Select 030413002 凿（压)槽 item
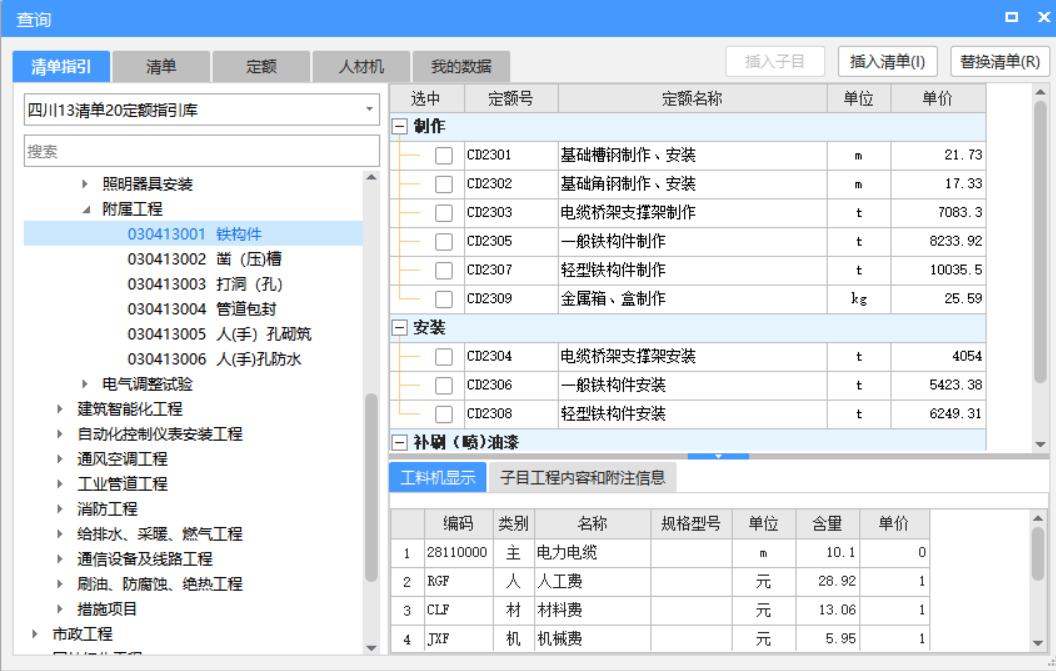 click(x=205, y=259)
